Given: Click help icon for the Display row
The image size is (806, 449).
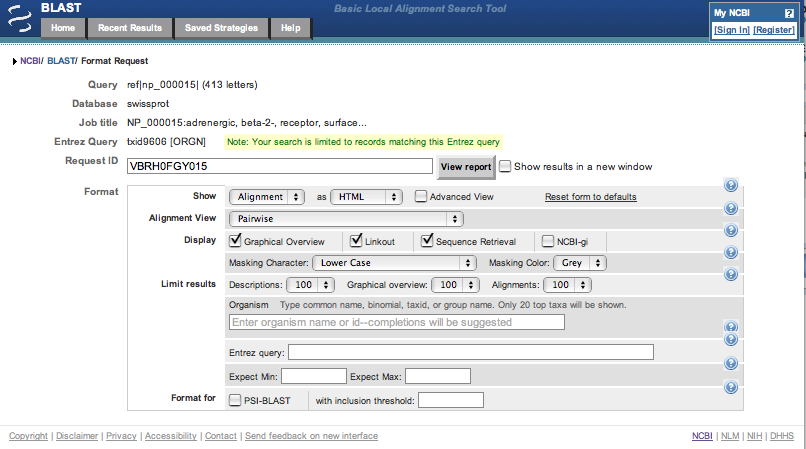Looking at the screenshot, I should click(730, 230).
